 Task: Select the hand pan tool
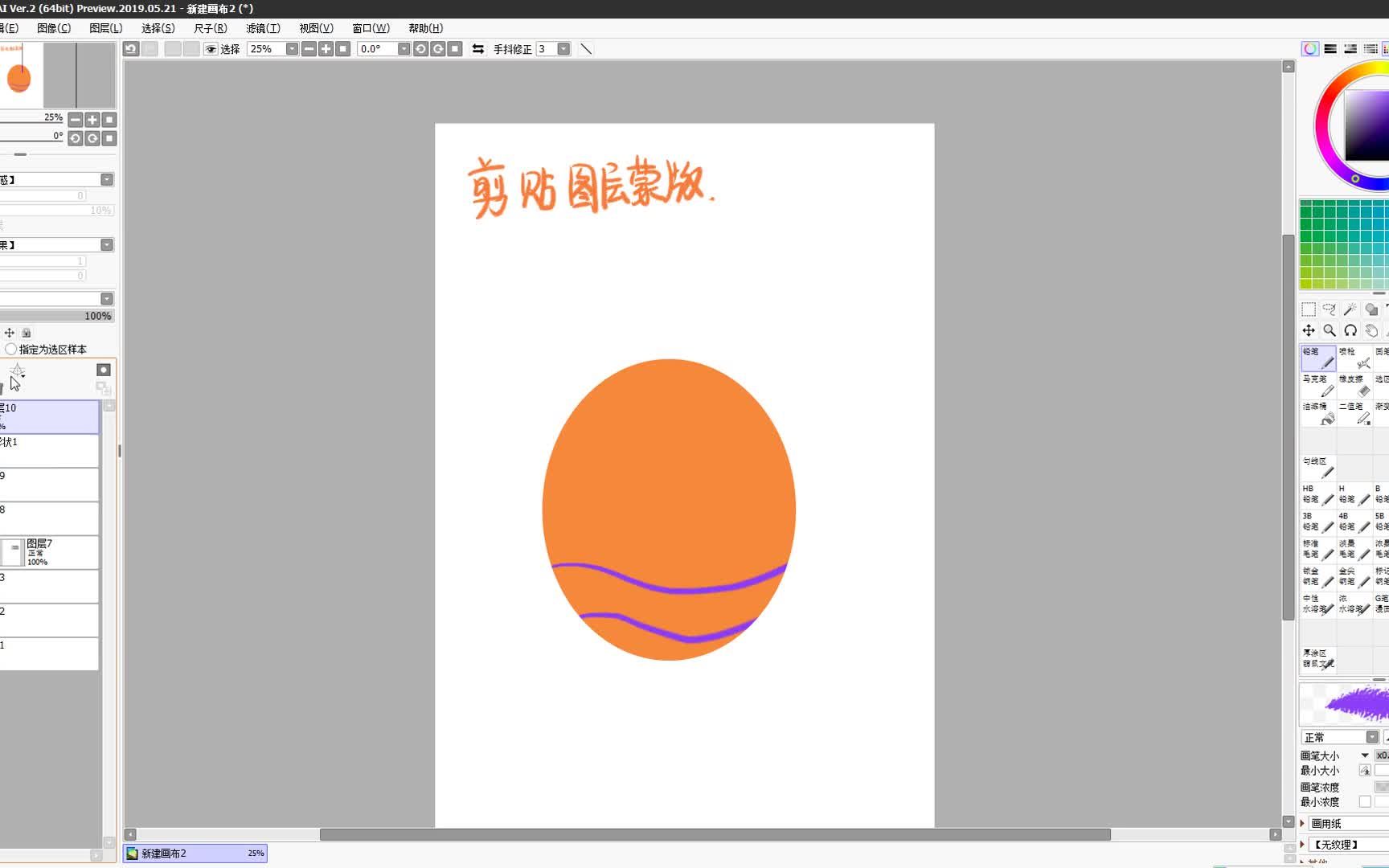(x=1371, y=330)
